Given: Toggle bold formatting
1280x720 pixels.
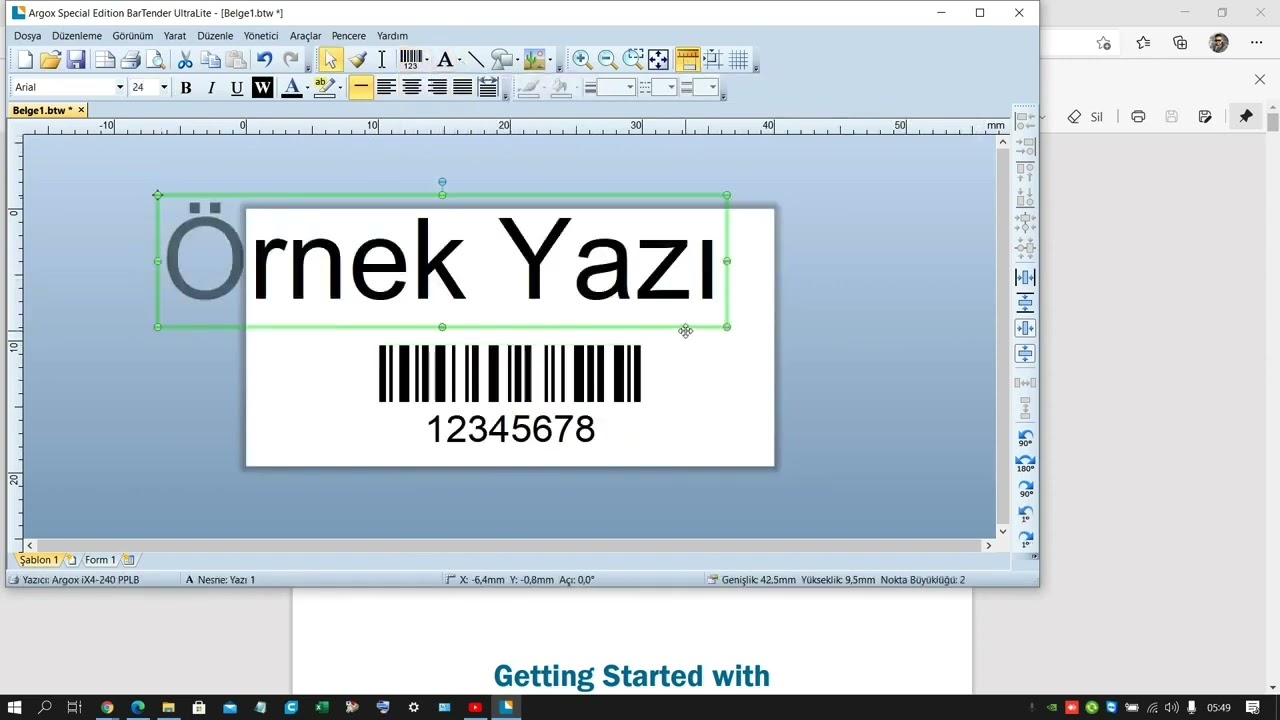Looking at the screenshot, I should click(185, 88).
